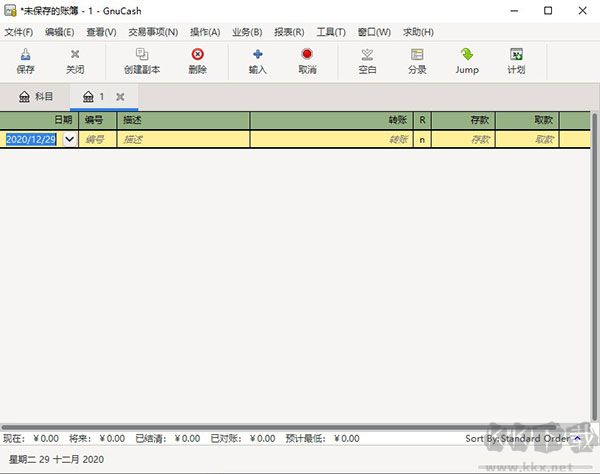Click the Number (编号) entry cell
This screenshot has width=600, height=474.
[x=98, y=139]
